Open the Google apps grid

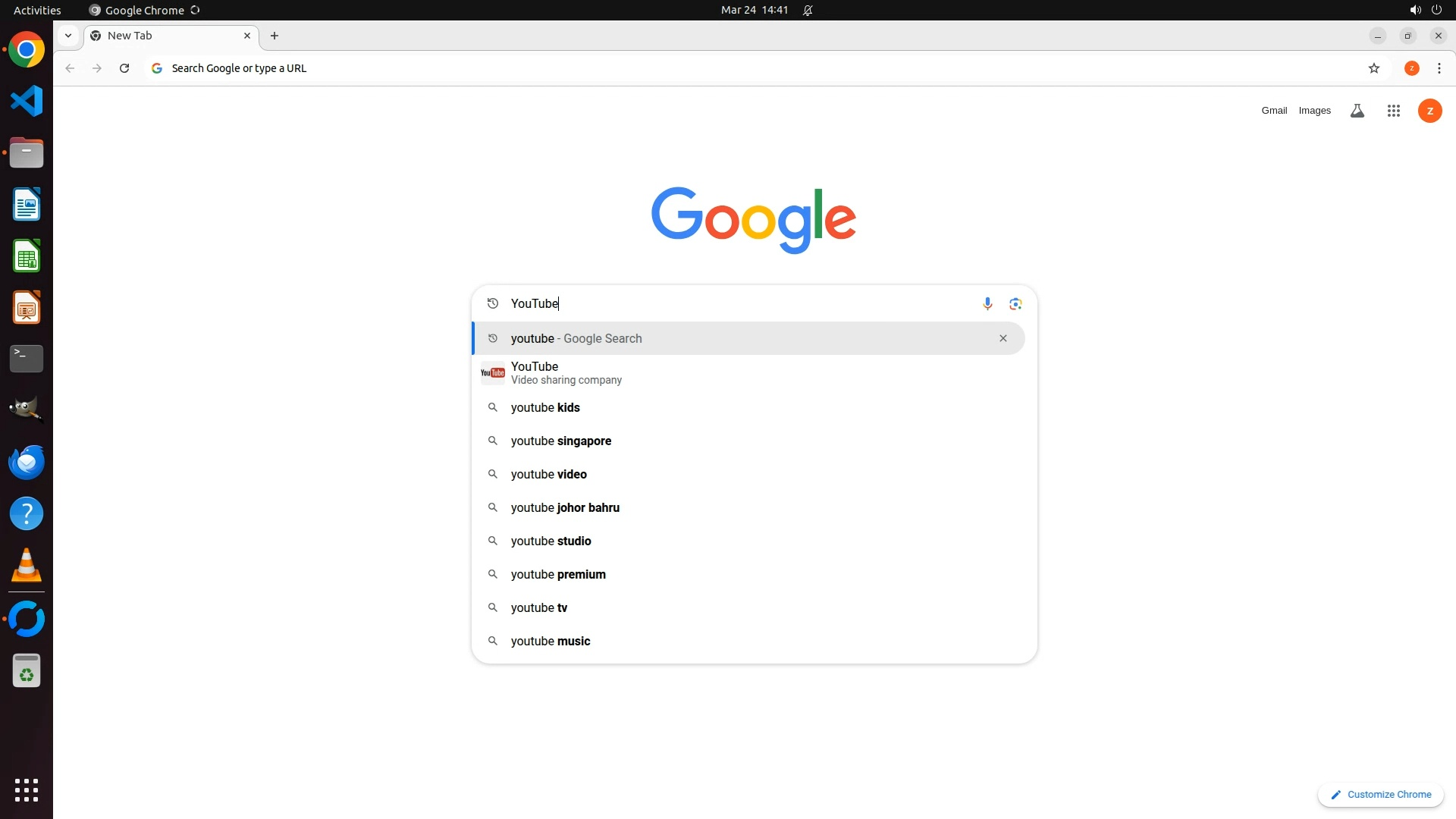(1393, 111)
